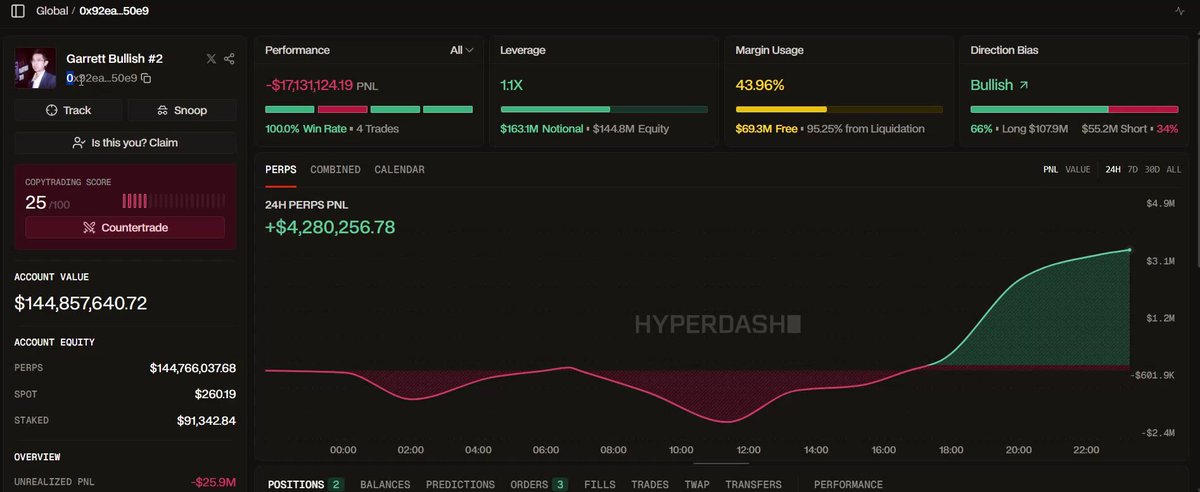Click the chart horizontal scrollbar handle

click(x=721, y=463)
